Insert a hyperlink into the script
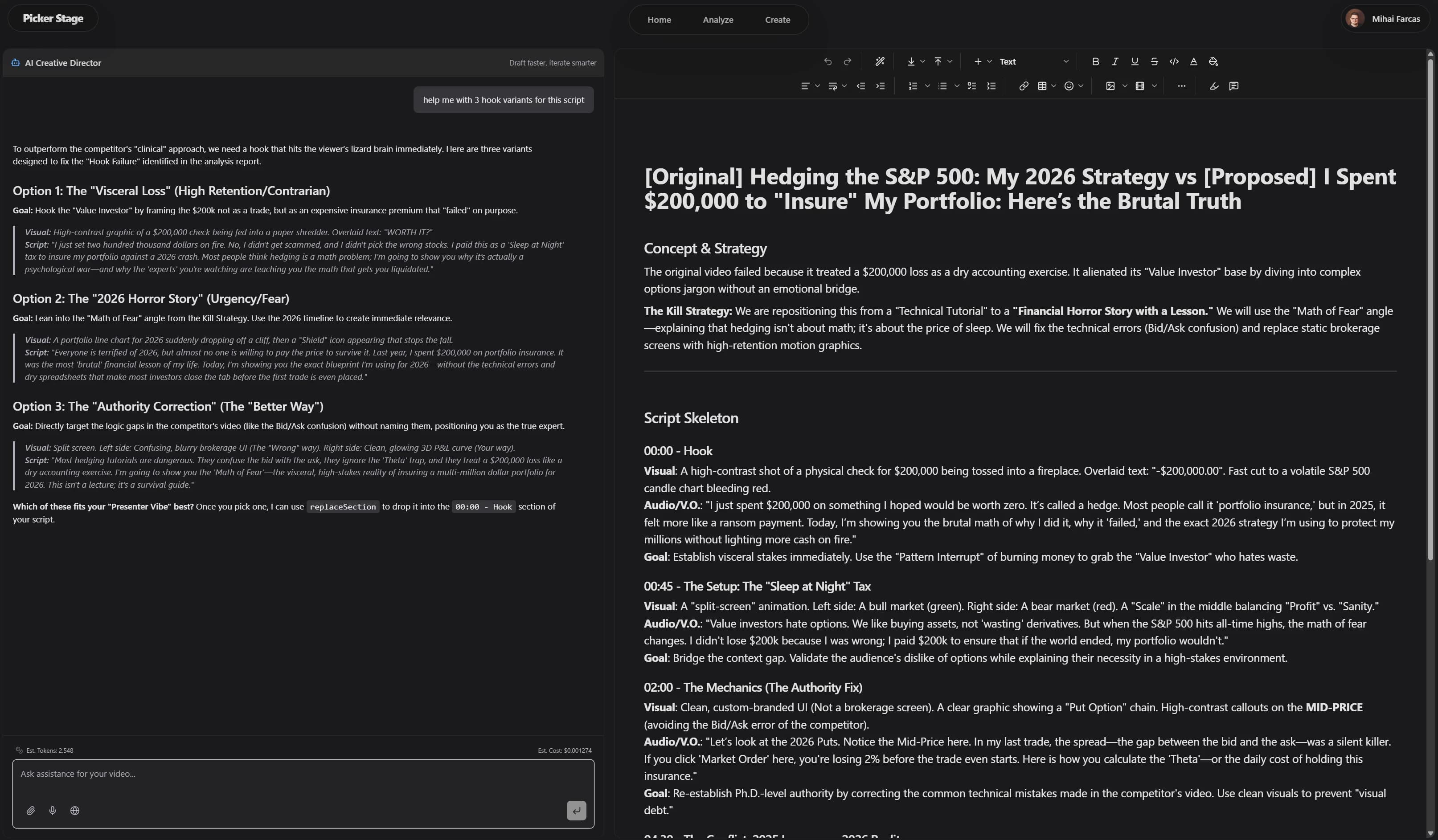 point(1023,86)
